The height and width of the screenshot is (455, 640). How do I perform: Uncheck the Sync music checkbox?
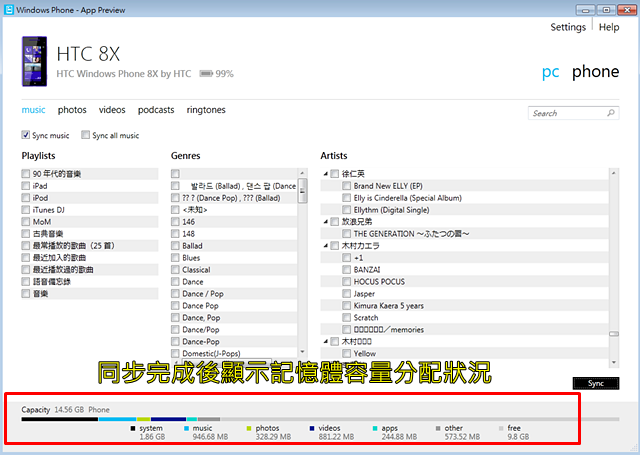pyautogui.click(x=26, y=135)
